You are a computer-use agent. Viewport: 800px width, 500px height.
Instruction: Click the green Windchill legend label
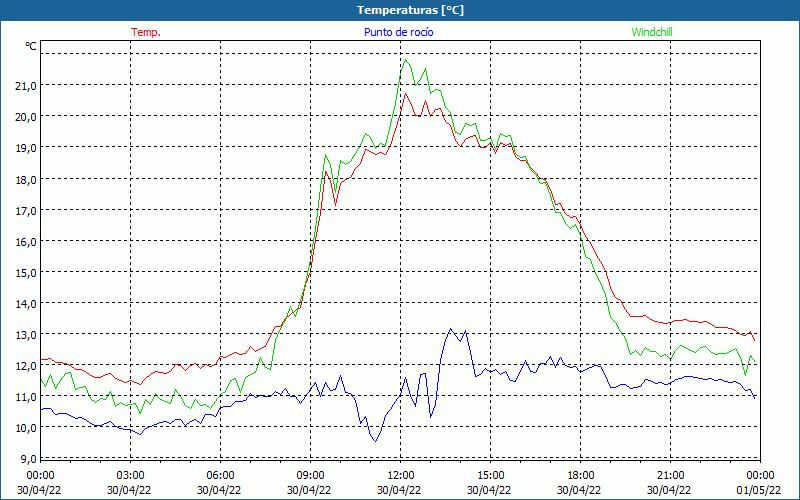(x=652, y=32)
